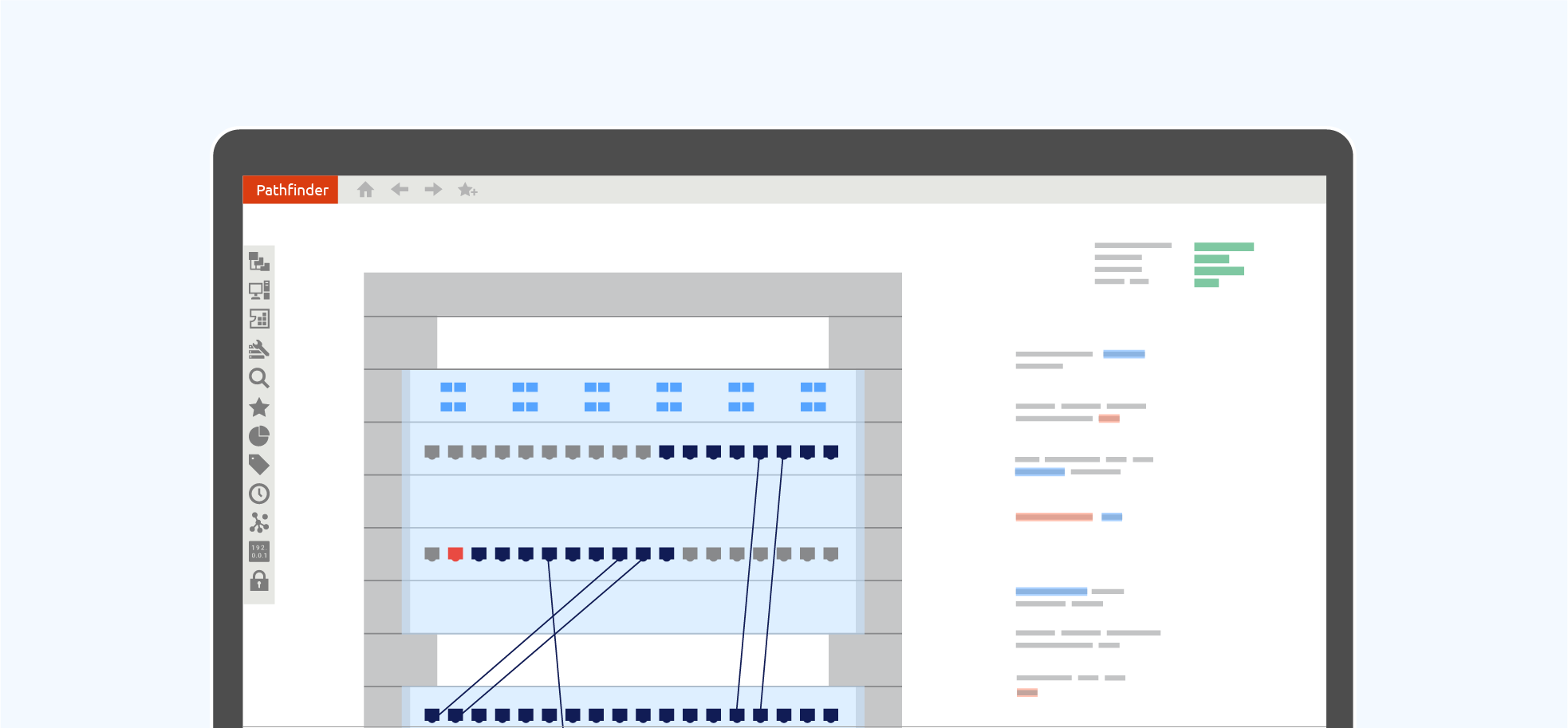
Task: Click the top green bar in summary
Action: (1223, 247)
